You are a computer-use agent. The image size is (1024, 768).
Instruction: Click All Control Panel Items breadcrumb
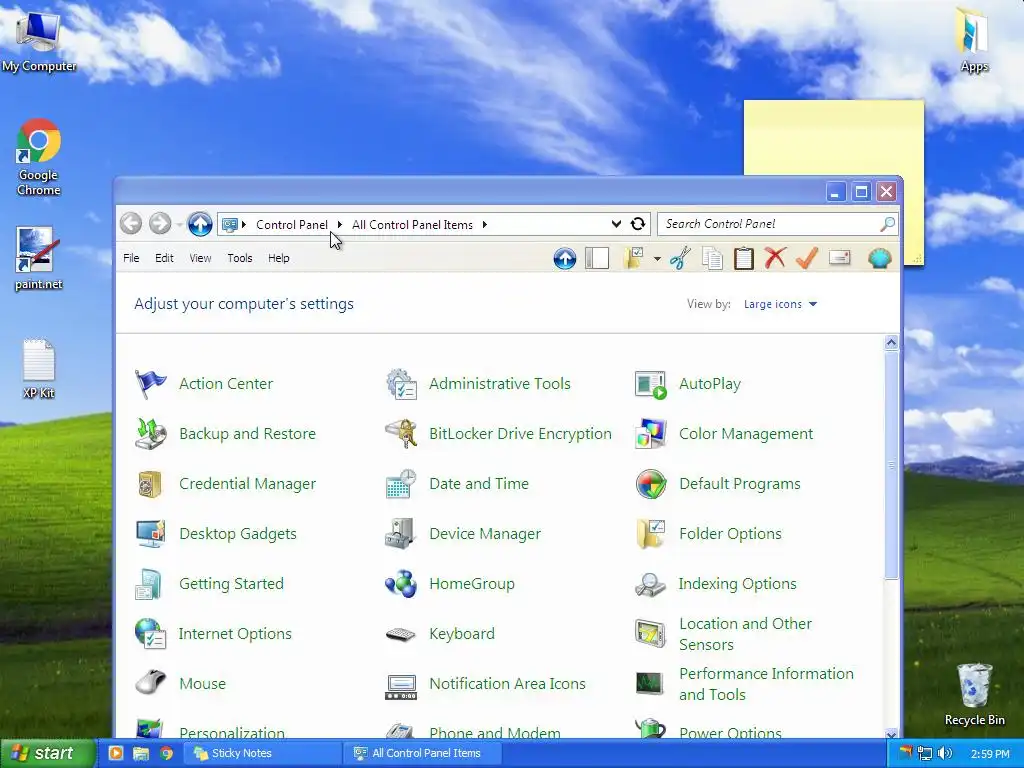[x=412, y=225]
